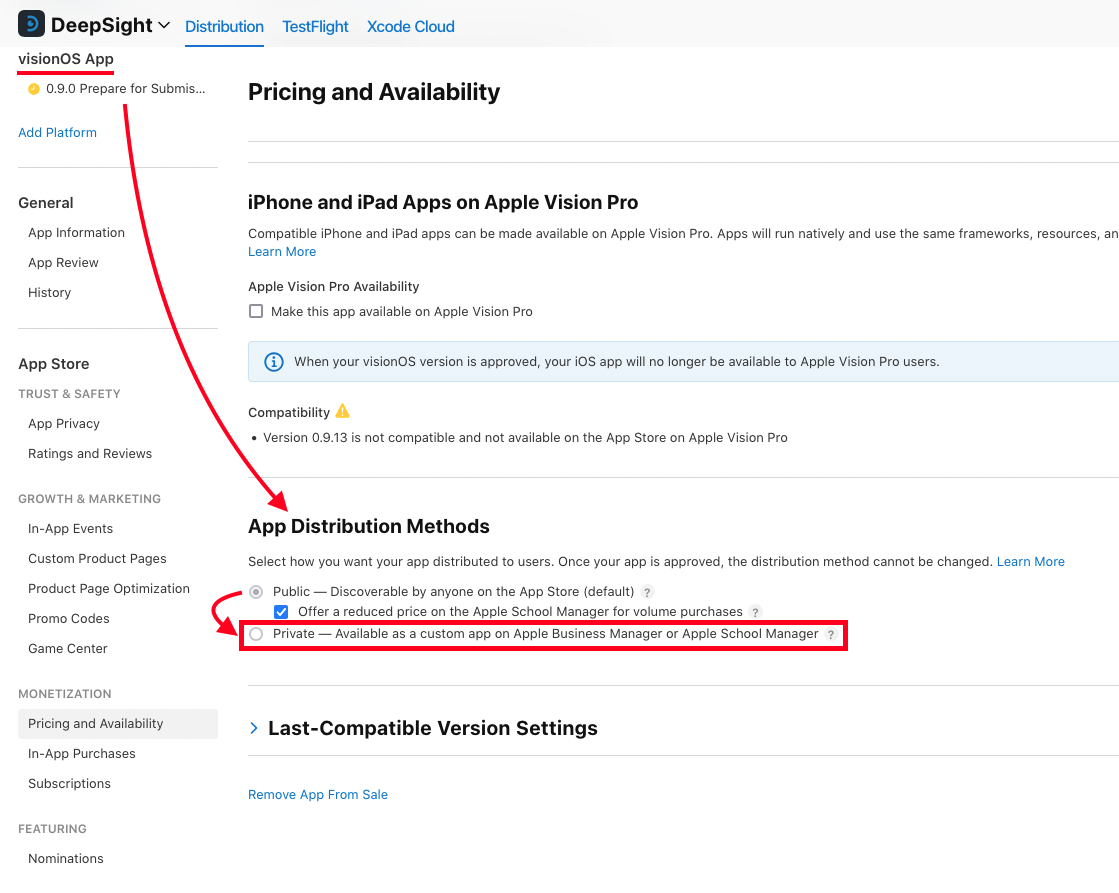Expand Last-Compatible Version Settings chevron
This screenshot has height=893, width=1119.
pos(254,728)
